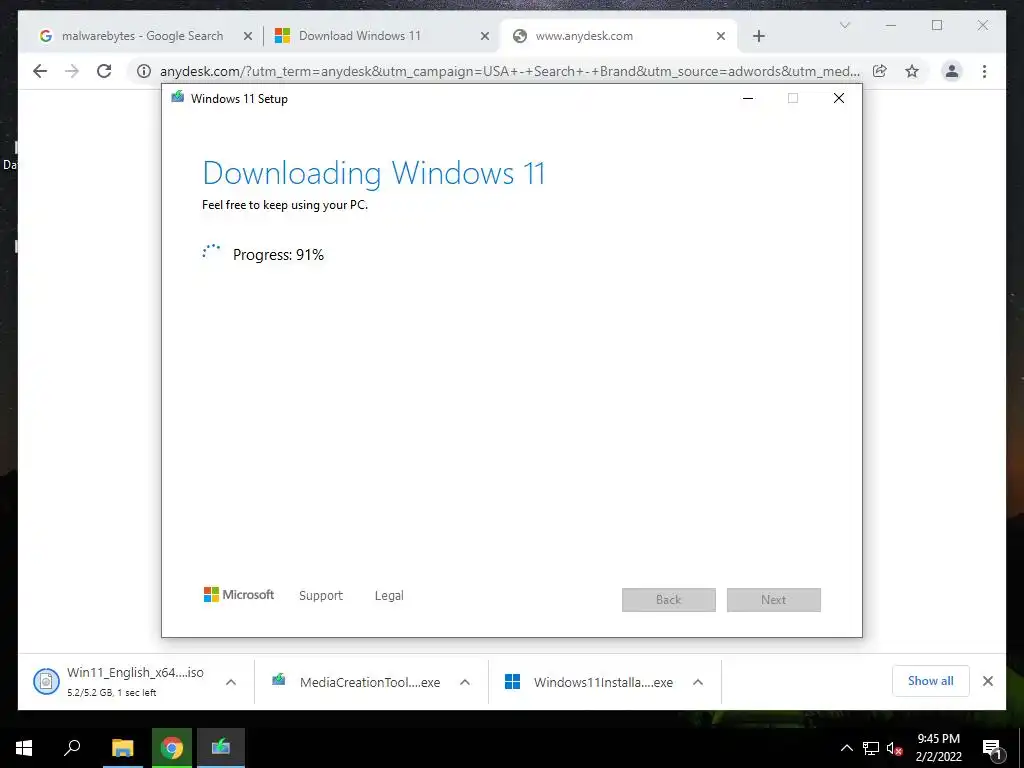Close the Download Windows 11 tab
1024x768 pixels.
[485, 36]
